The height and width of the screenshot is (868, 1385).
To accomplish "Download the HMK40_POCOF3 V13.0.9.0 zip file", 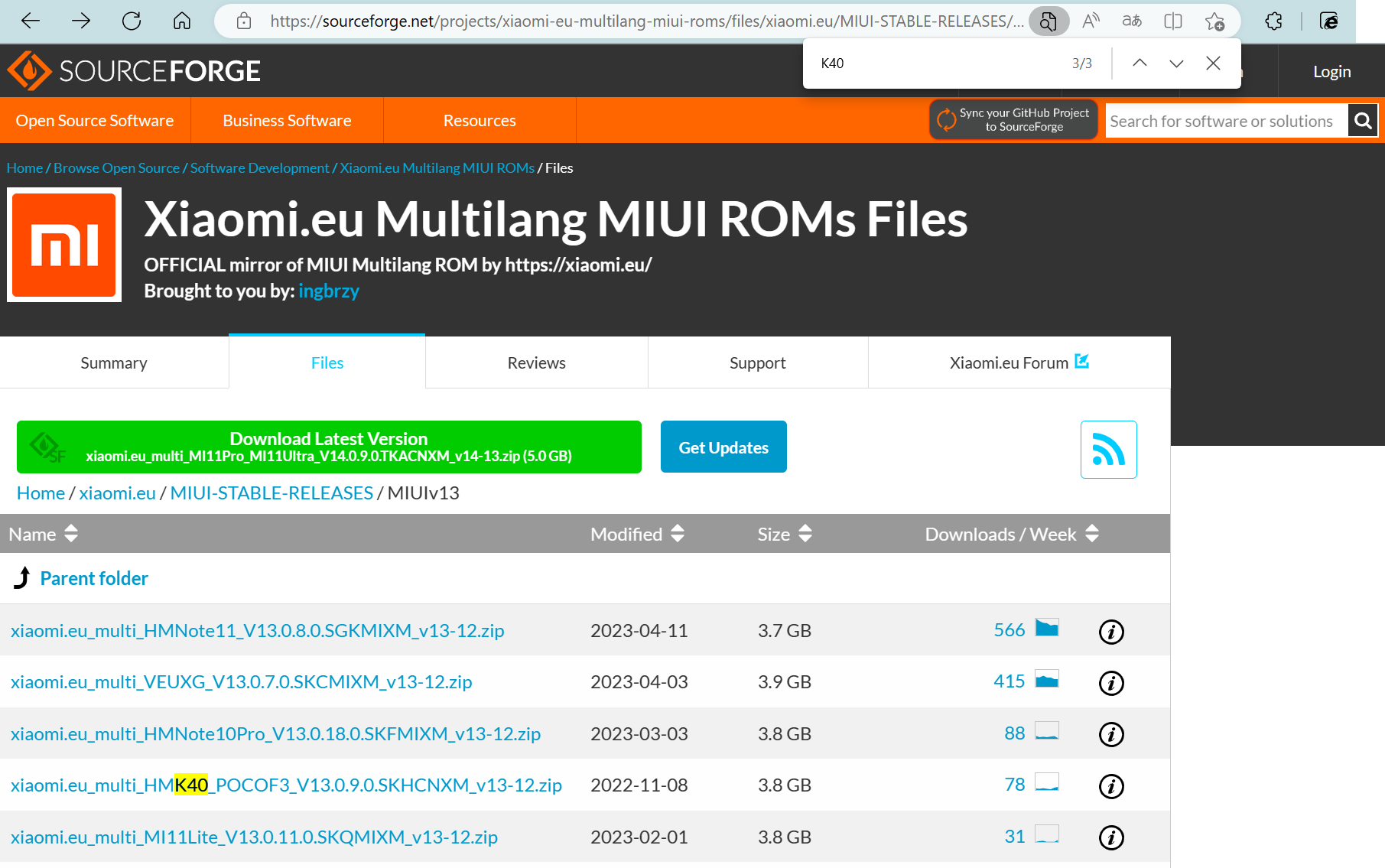I will 287,785.
